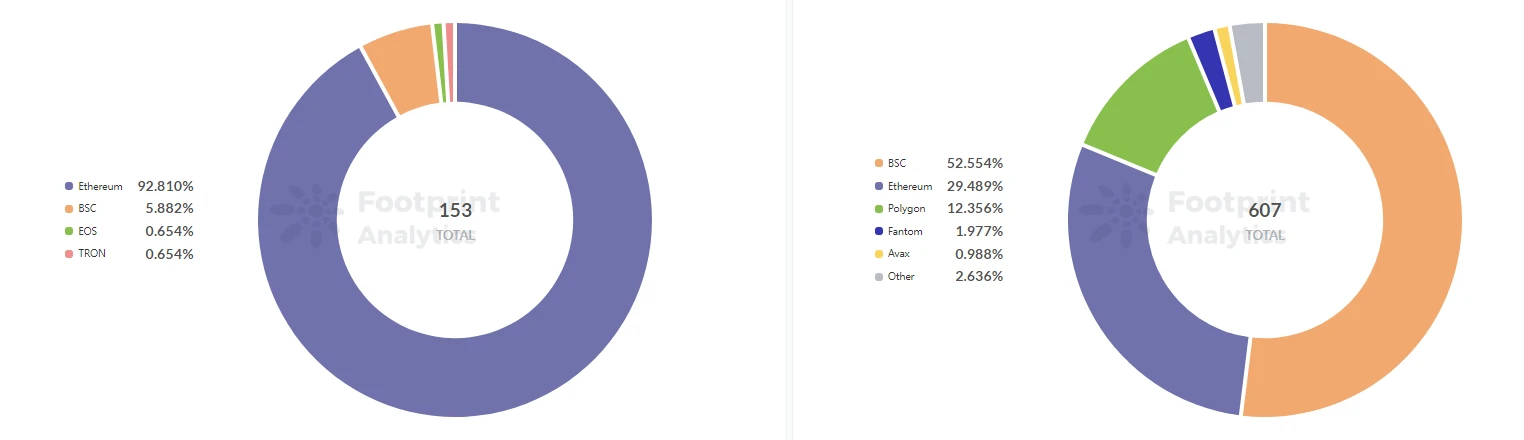
Task: Click the Footprint Analytics logo in left chart
Action: click(x=385, y=216)
